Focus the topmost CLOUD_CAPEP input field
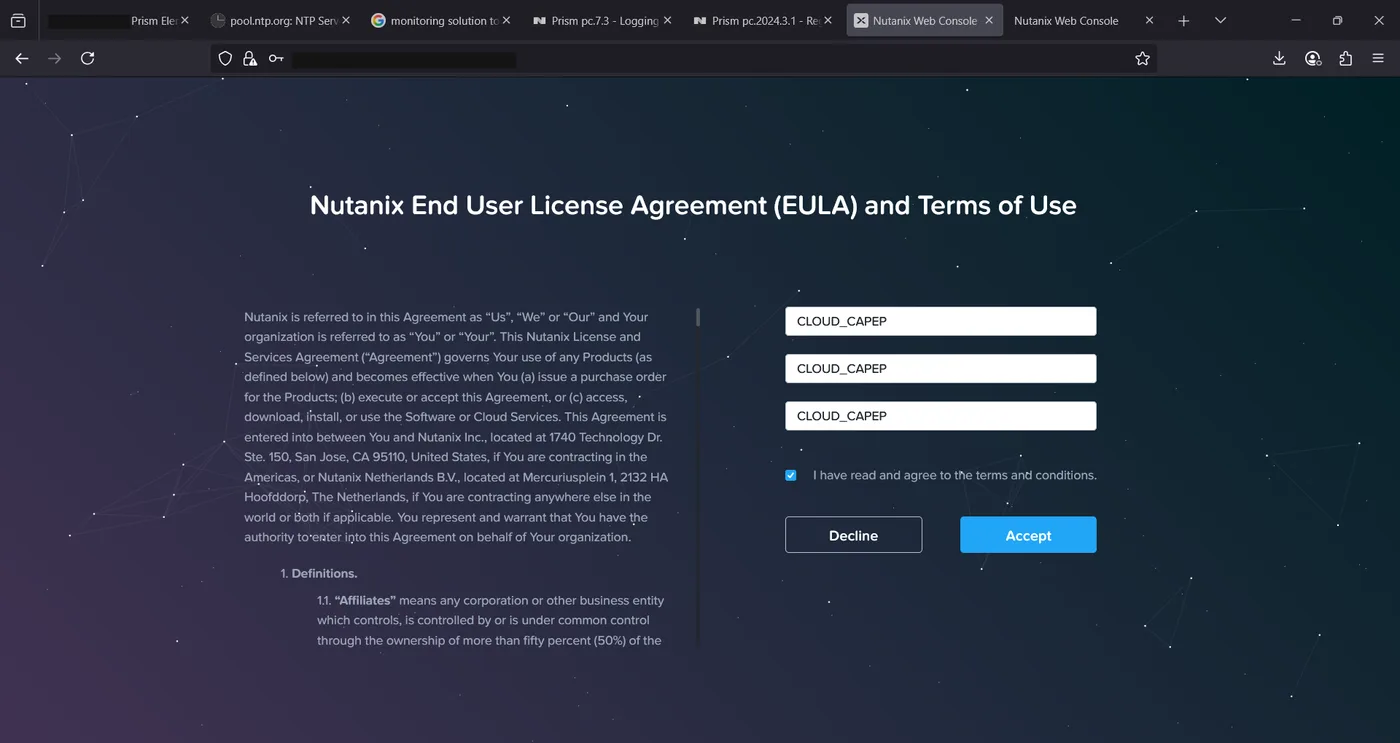Screen dimensions: 1400x743 click(940, 321)
